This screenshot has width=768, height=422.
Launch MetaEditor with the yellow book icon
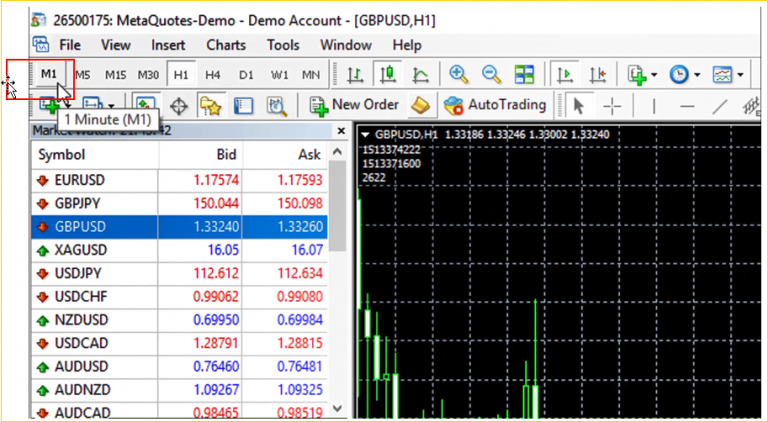pos(420,105)
